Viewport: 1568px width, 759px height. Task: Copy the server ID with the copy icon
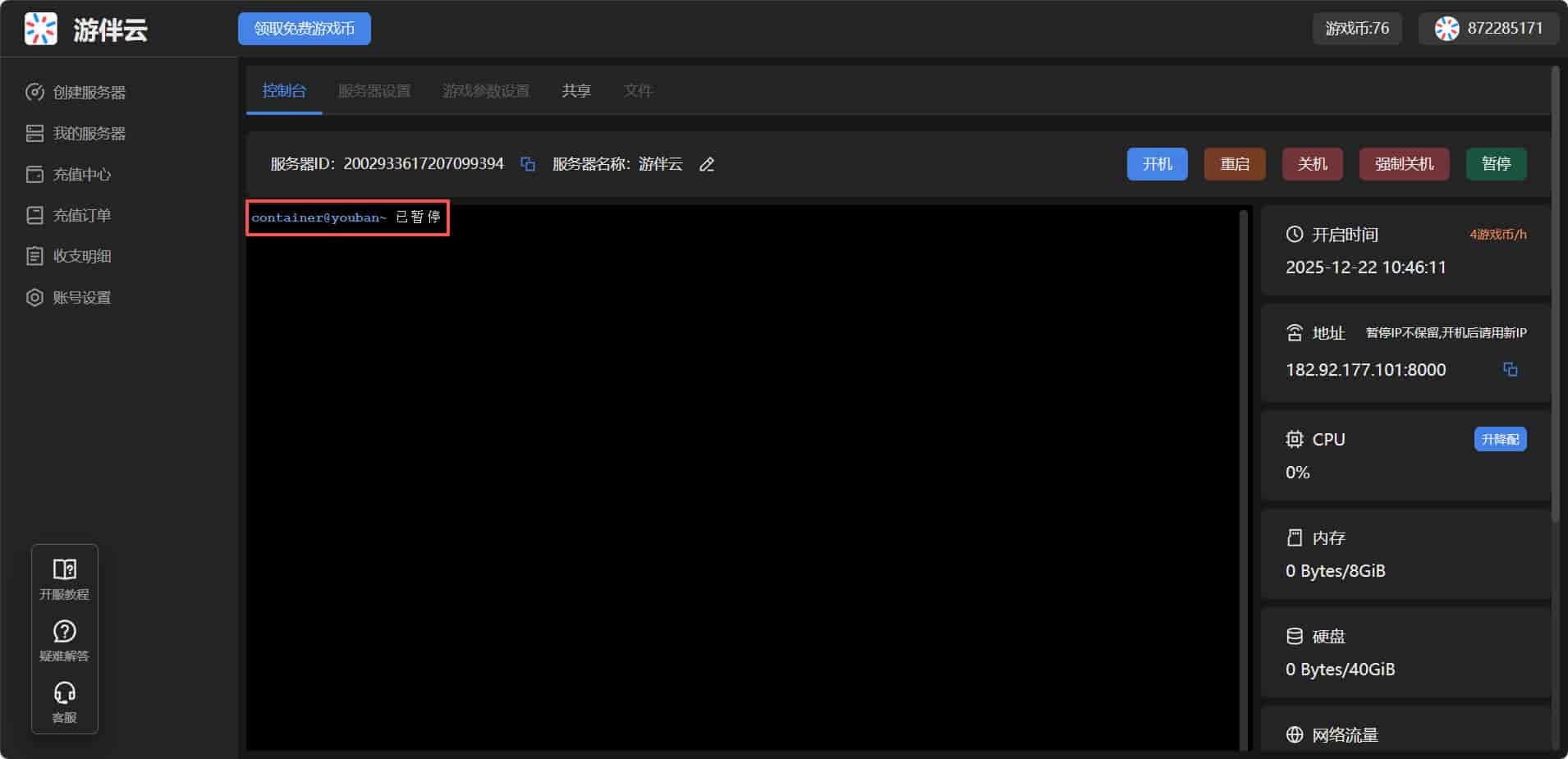point(528,165)
